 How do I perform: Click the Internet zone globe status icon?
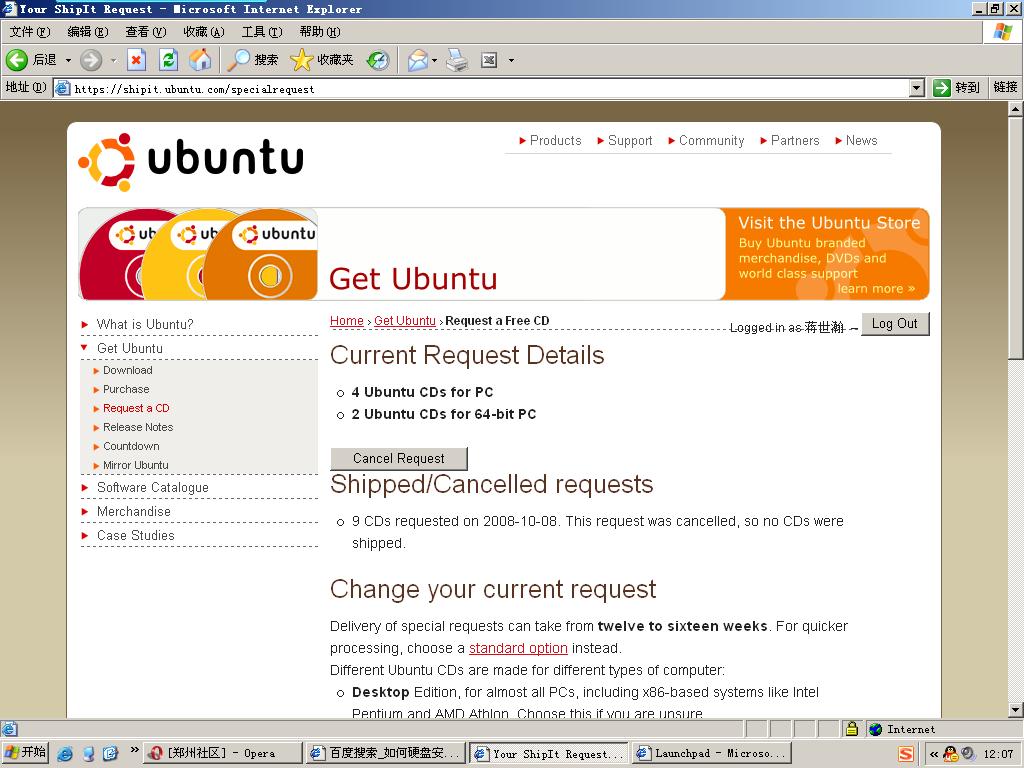tap(876, 729)
